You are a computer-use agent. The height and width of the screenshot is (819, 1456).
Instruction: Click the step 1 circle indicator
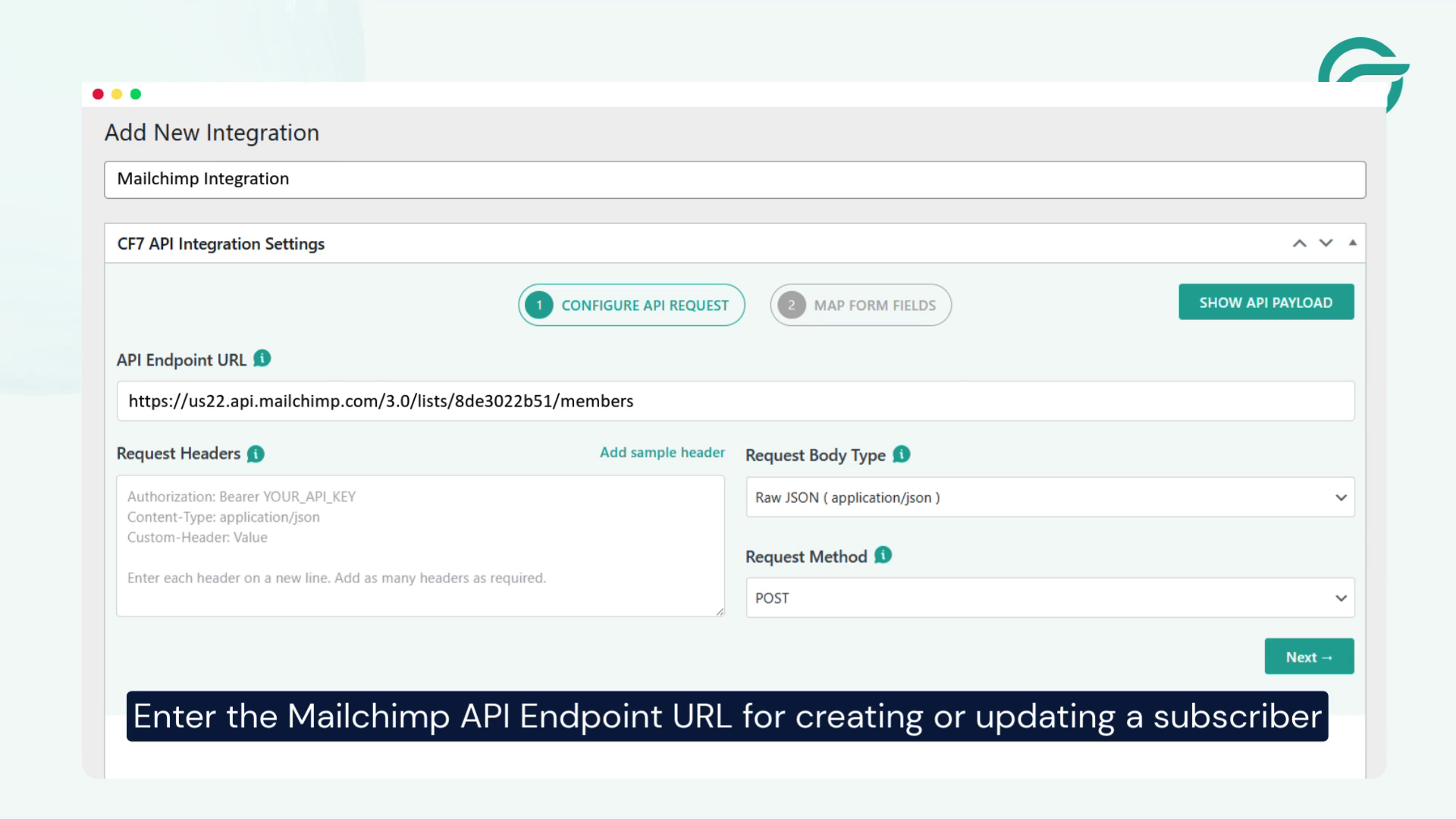538,305
